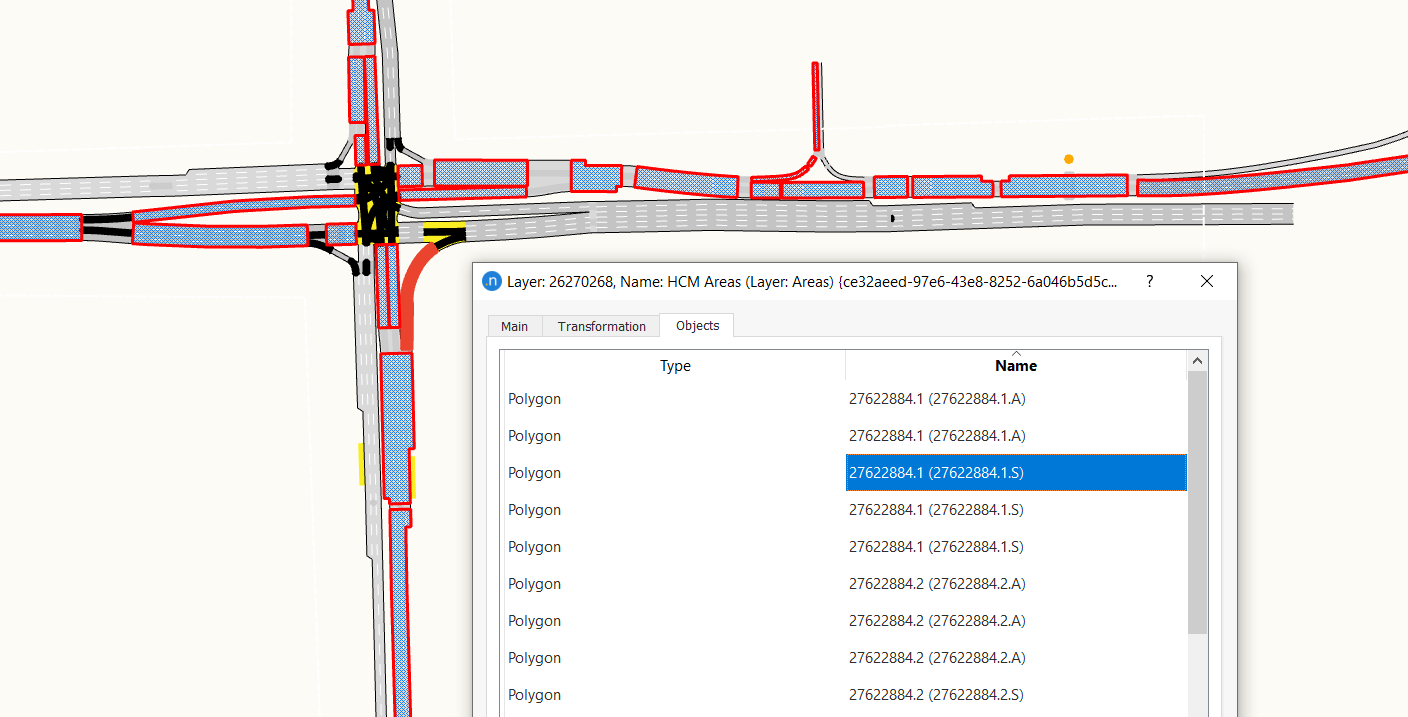Click the Type column header
Image resolution: width=1408 pixels, height=717 pixels.
[675, 366]
